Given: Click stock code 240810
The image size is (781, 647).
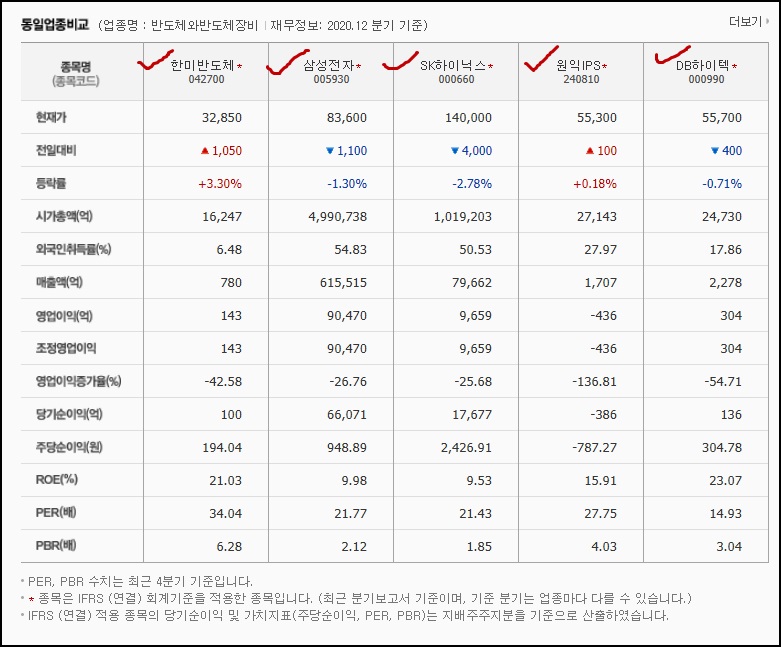Looking at the screenshot, I should pyautogui.click(x=581, y=79).
